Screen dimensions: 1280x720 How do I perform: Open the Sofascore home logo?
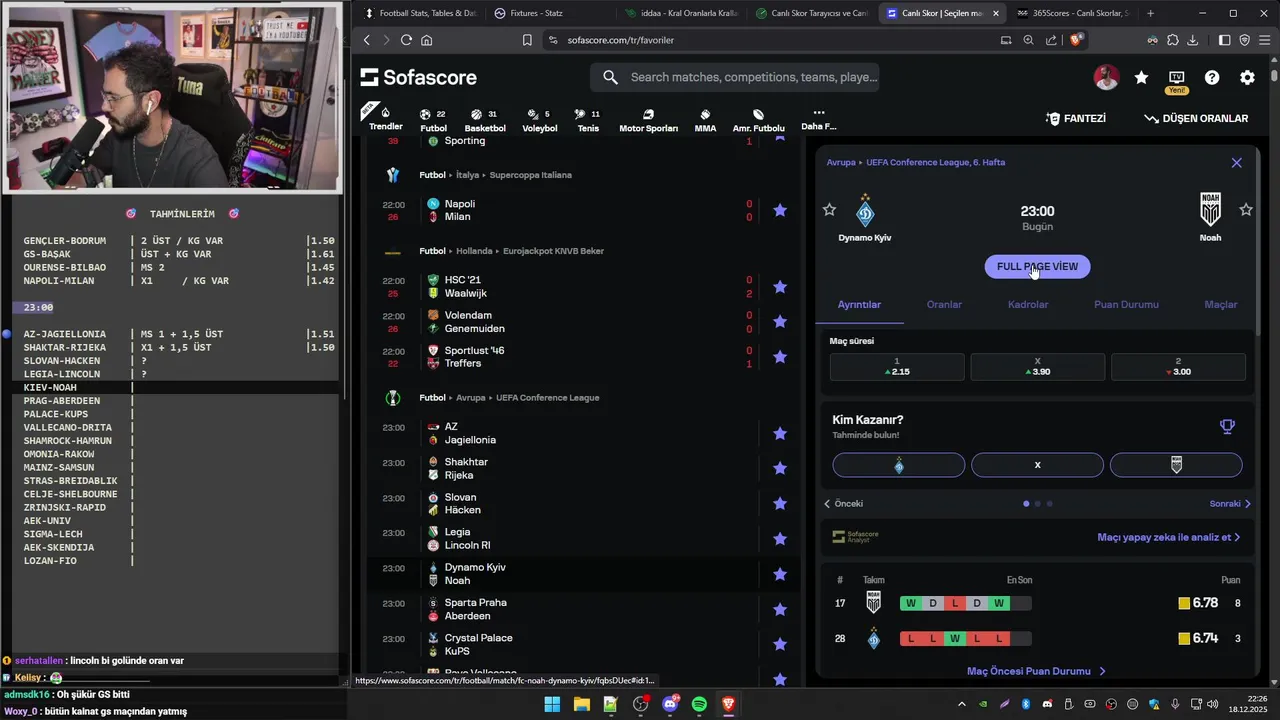tap(418, 77)
